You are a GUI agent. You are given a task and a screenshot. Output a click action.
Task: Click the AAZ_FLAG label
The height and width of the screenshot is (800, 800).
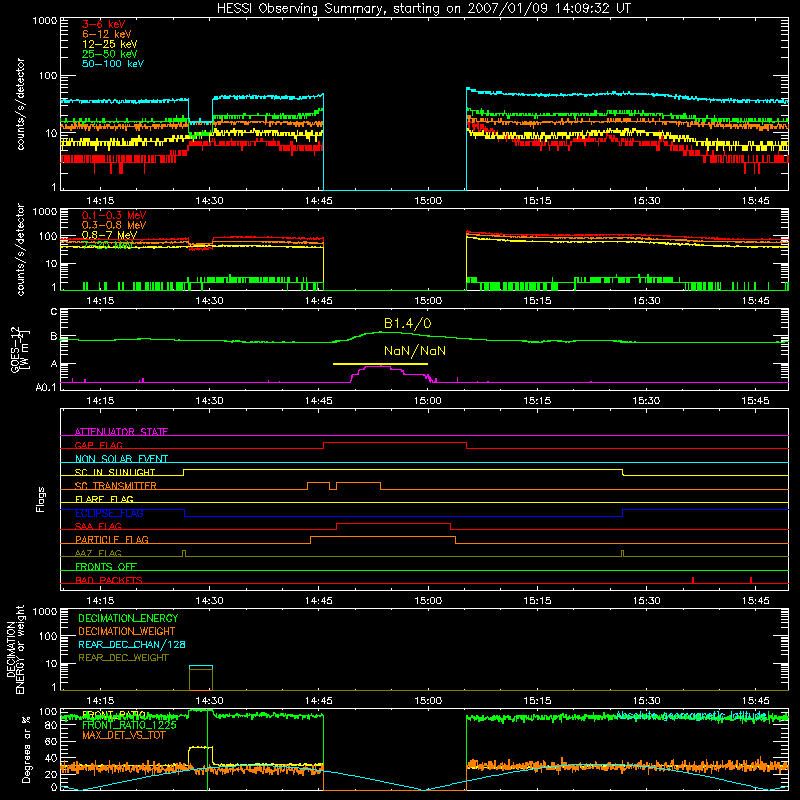click(98, 553)
